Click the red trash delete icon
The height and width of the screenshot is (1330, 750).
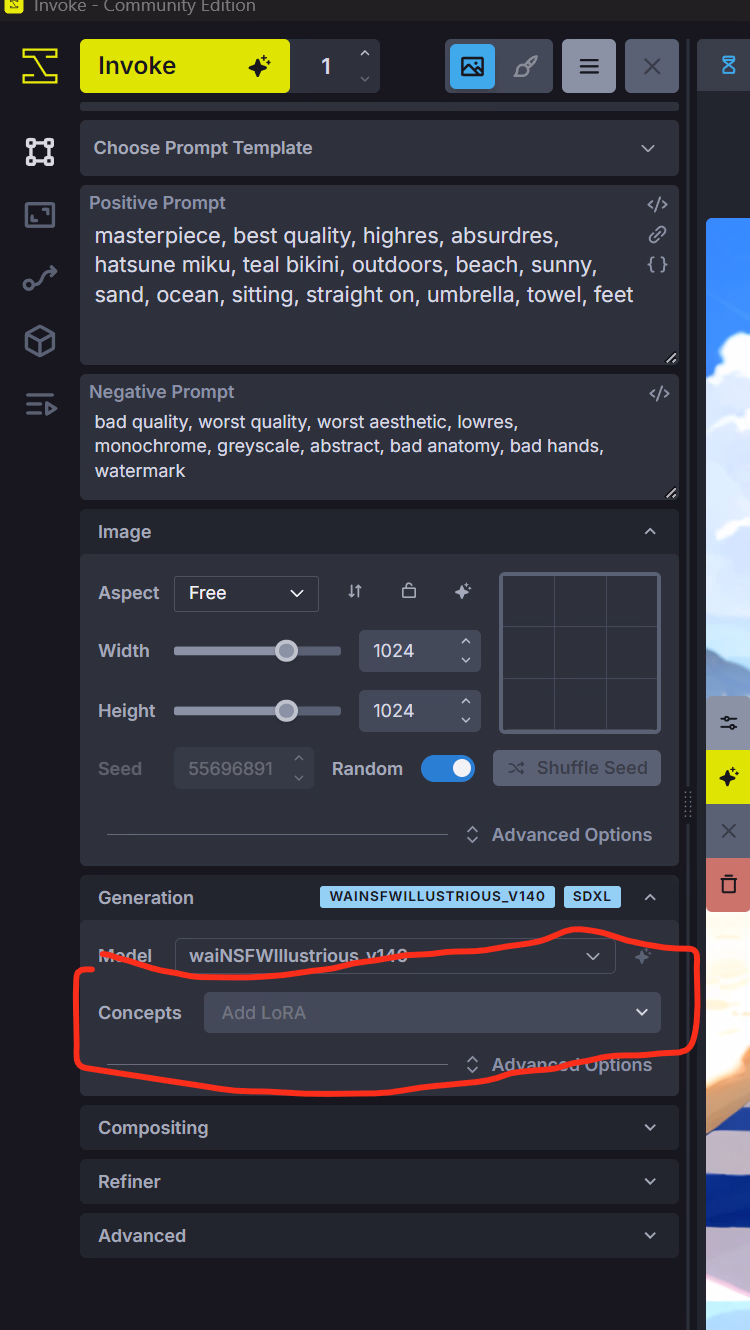pos(728,884)
